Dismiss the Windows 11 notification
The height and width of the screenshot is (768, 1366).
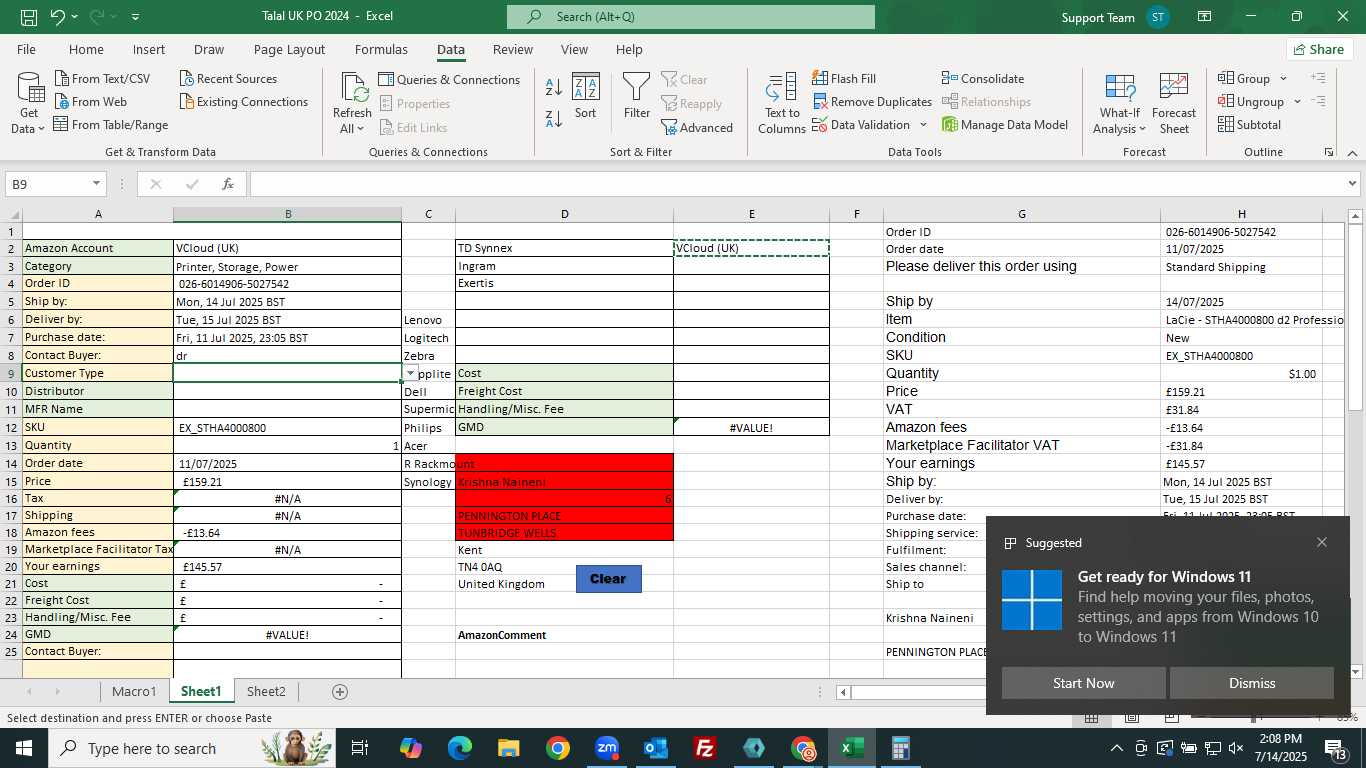[x=1252, y=683]
